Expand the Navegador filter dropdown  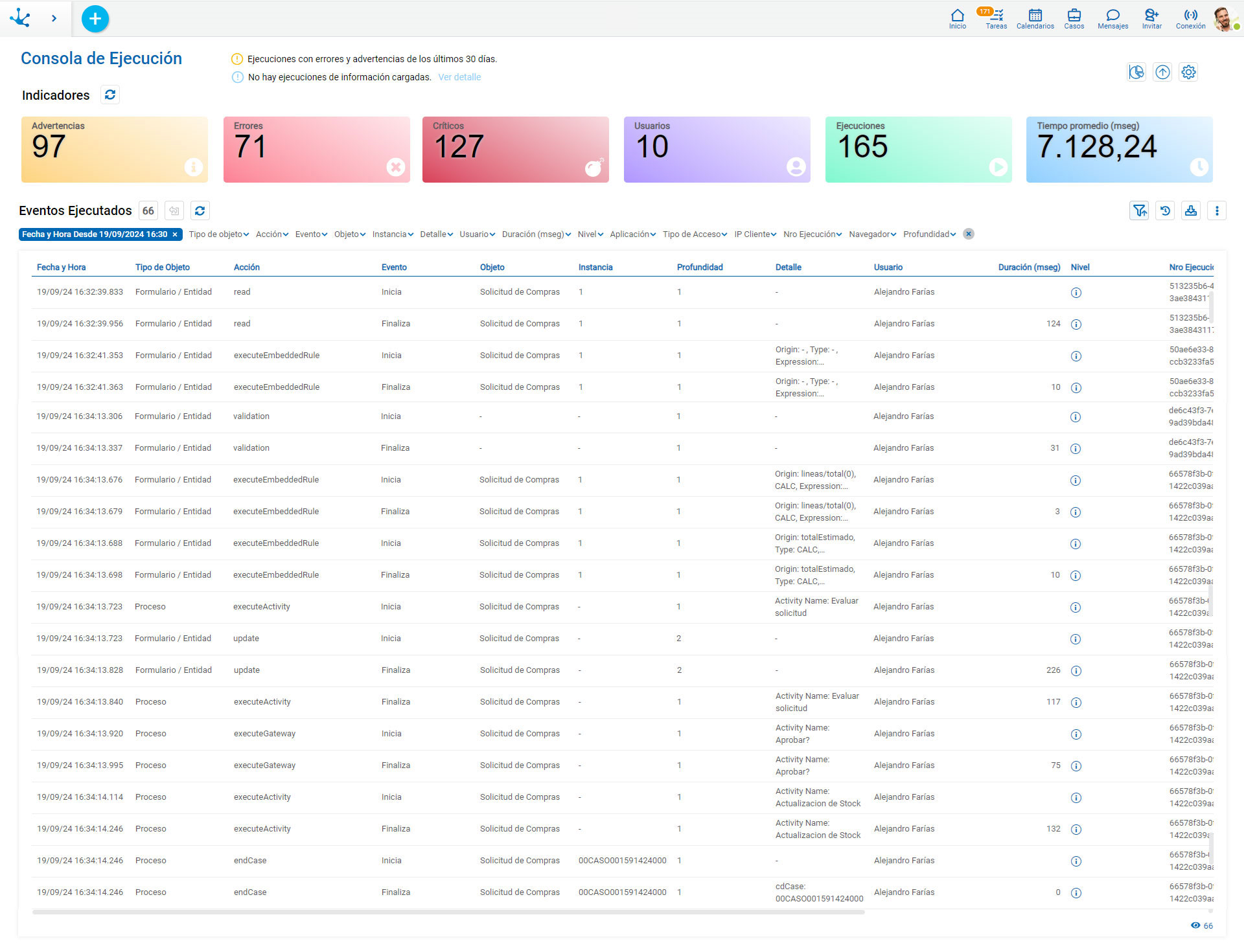(872, 234)
